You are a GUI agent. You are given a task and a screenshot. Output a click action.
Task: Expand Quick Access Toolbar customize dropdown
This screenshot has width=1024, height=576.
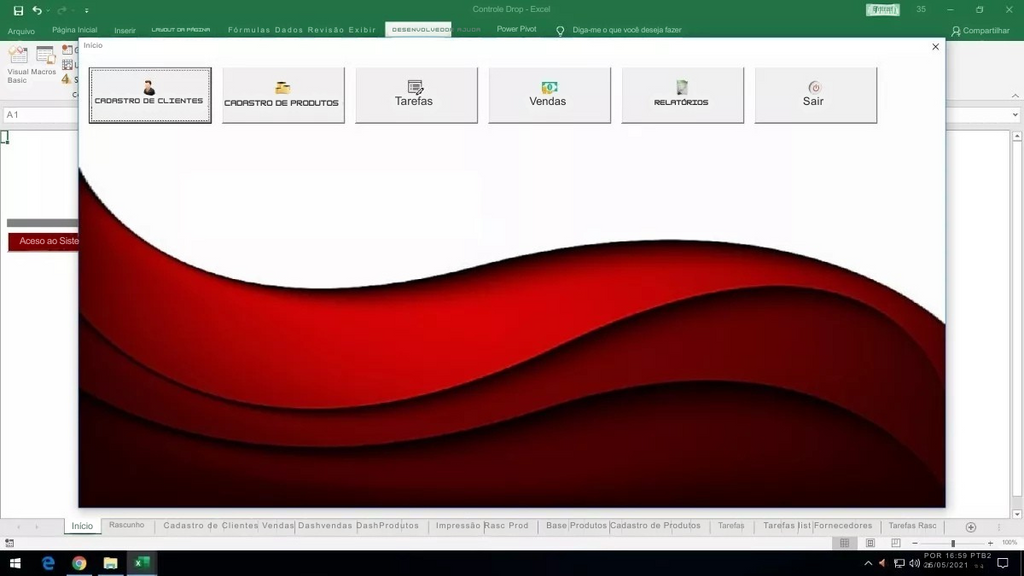(x=87, y=11)
